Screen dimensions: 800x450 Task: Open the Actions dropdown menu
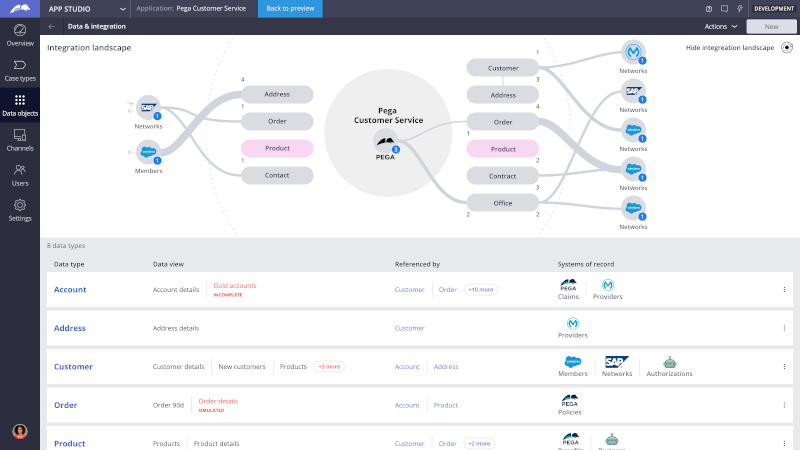pyautogui.click(x=720, y=26)
